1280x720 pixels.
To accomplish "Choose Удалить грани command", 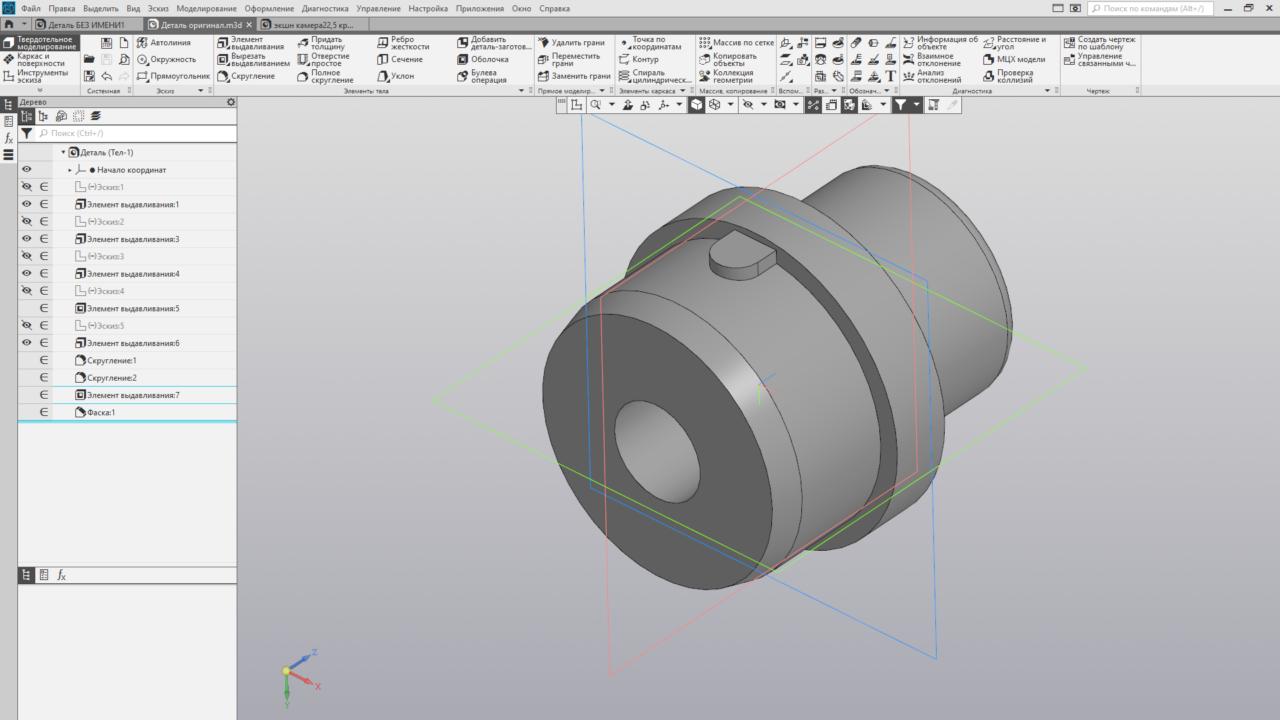I will pos(571,43).
